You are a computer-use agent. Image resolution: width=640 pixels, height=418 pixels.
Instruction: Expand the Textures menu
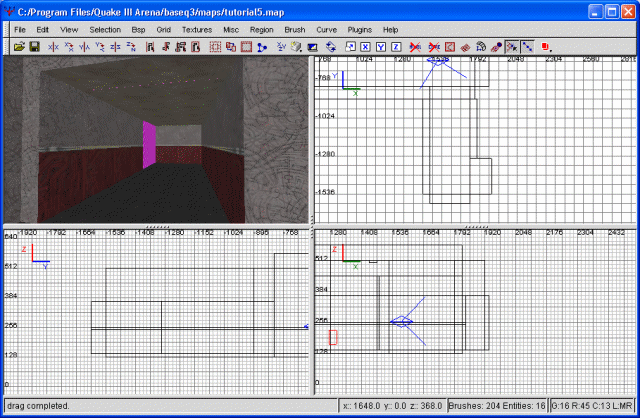pyautogui.click(x=197, y=30)
